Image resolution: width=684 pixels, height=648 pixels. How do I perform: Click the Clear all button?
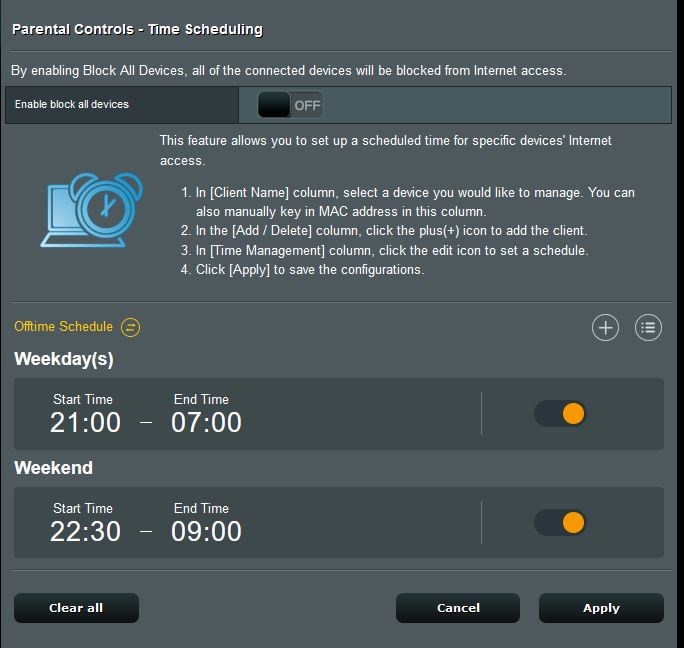point(76,607)
